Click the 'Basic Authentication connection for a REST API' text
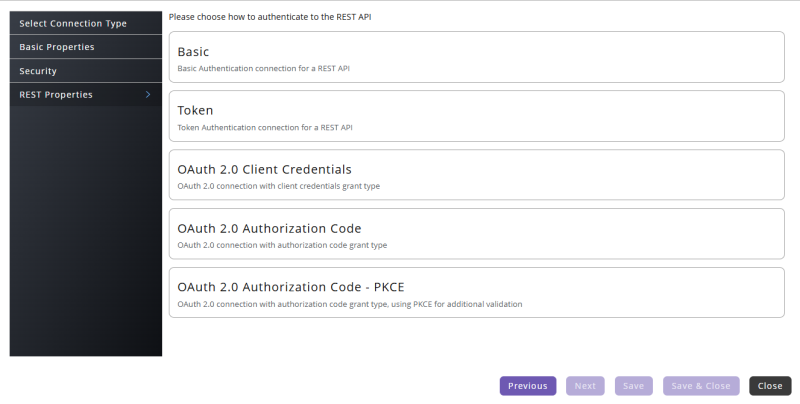800x404 pixels. coord(263,68)
